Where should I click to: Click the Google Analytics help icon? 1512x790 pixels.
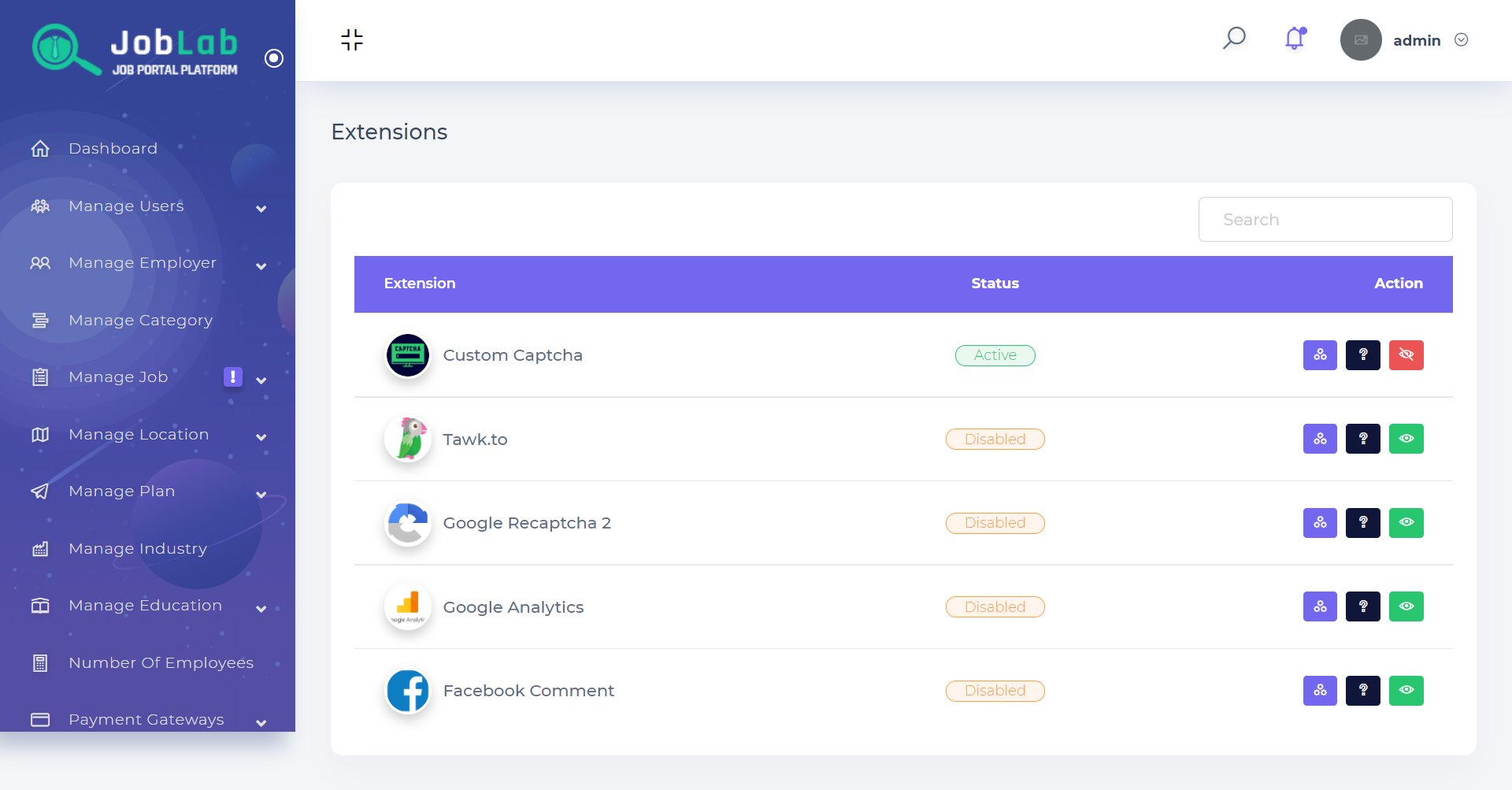pyautogui.click(x=1363, y=606)
